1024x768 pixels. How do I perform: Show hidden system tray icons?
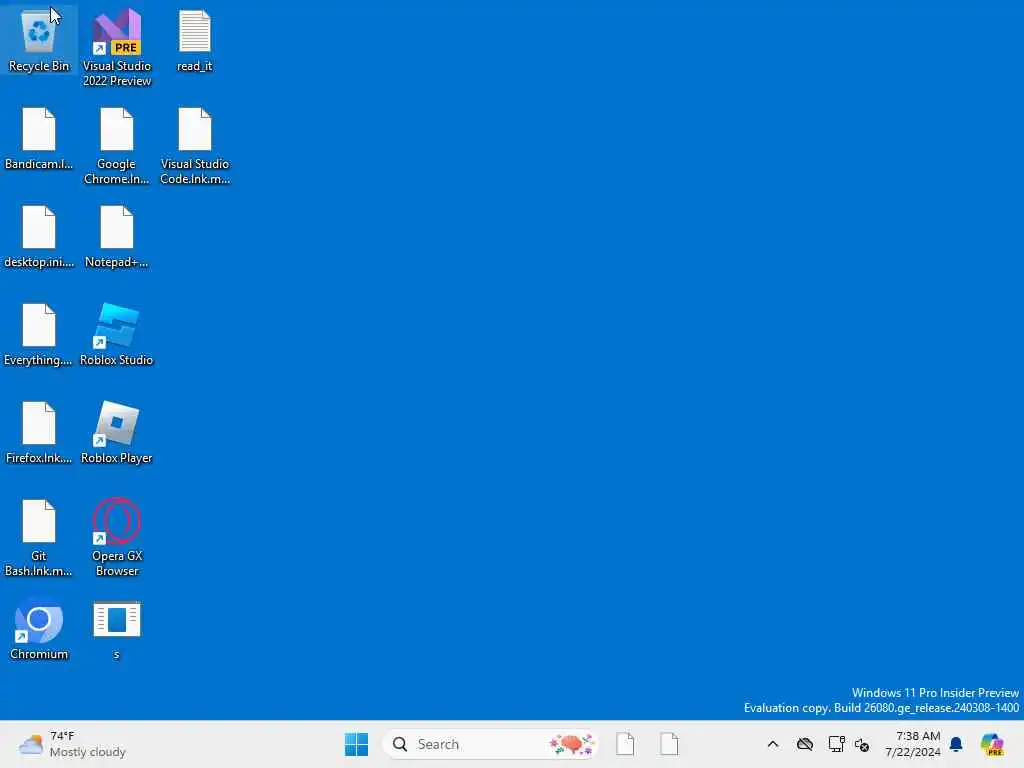click(773, 744)
